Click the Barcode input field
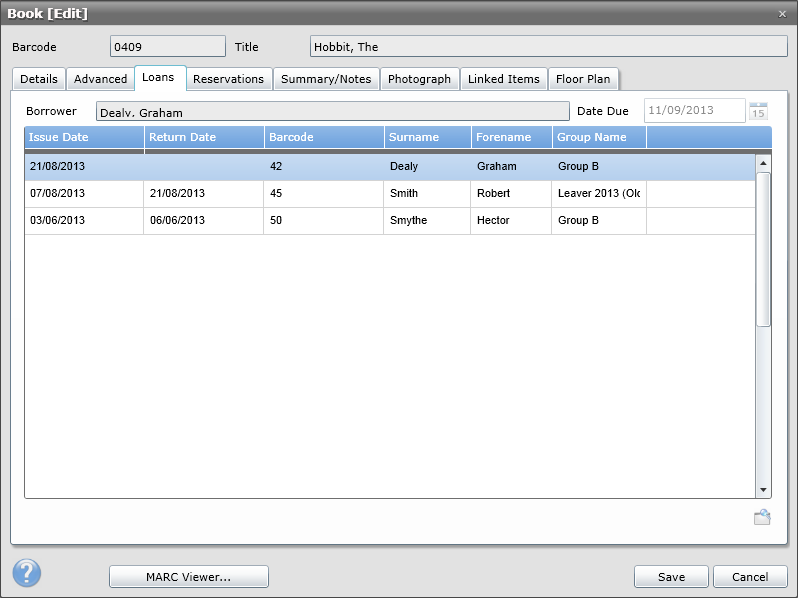Screen dimensions: 799x598 [x=167, y=46]
